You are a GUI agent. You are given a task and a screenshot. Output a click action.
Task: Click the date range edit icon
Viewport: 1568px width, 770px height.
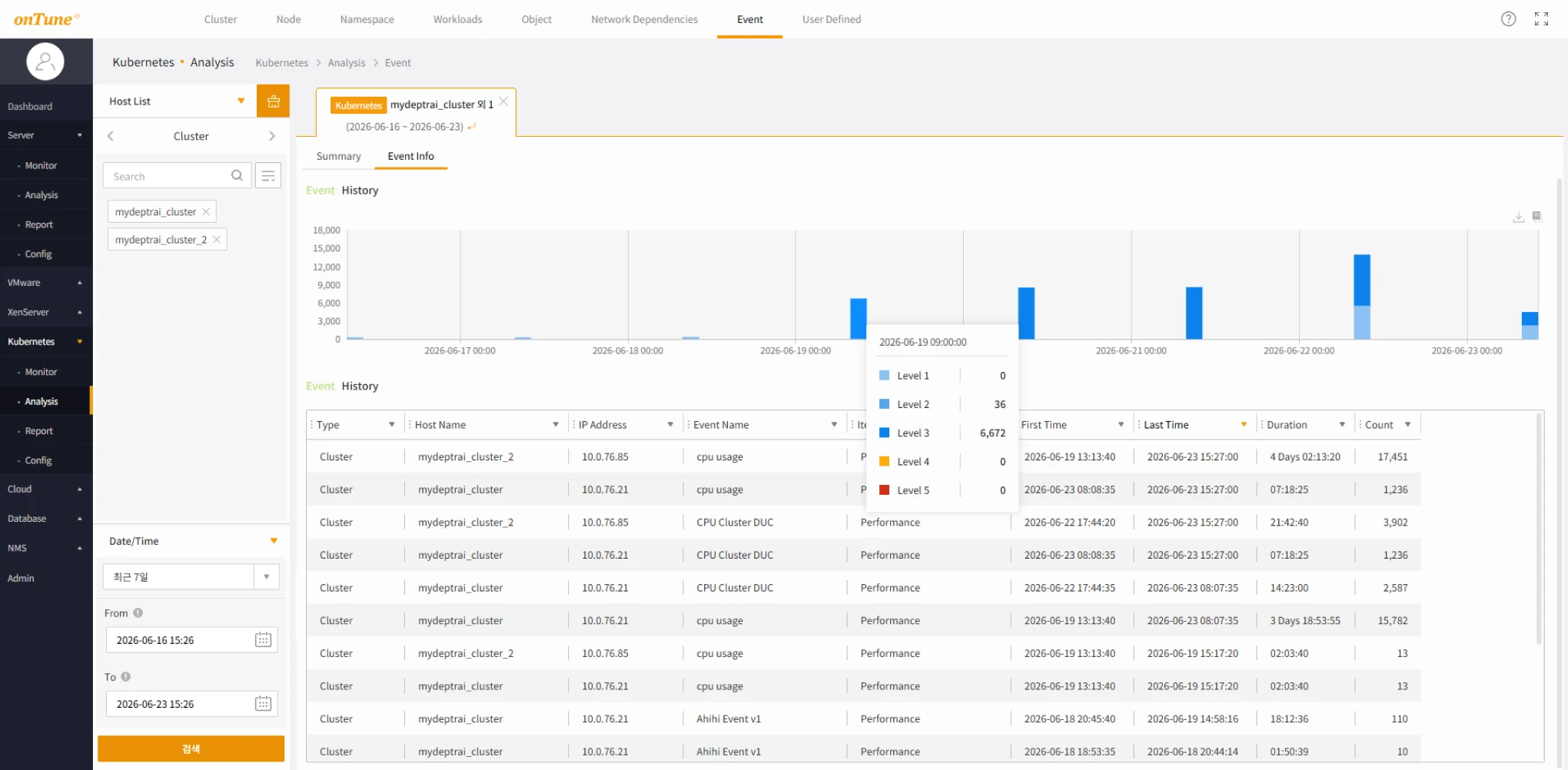pyautogui.click(x=471, y=127)
